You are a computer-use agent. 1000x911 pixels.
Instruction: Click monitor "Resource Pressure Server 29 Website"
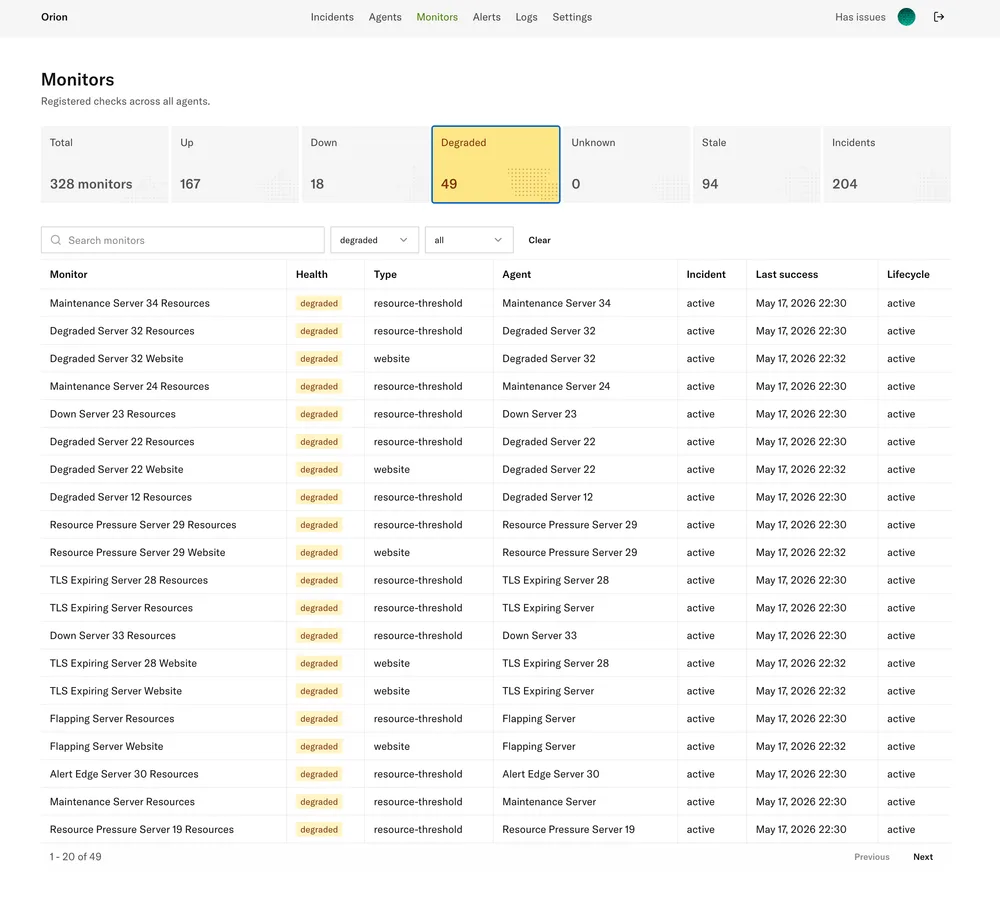tap(138, 552)
